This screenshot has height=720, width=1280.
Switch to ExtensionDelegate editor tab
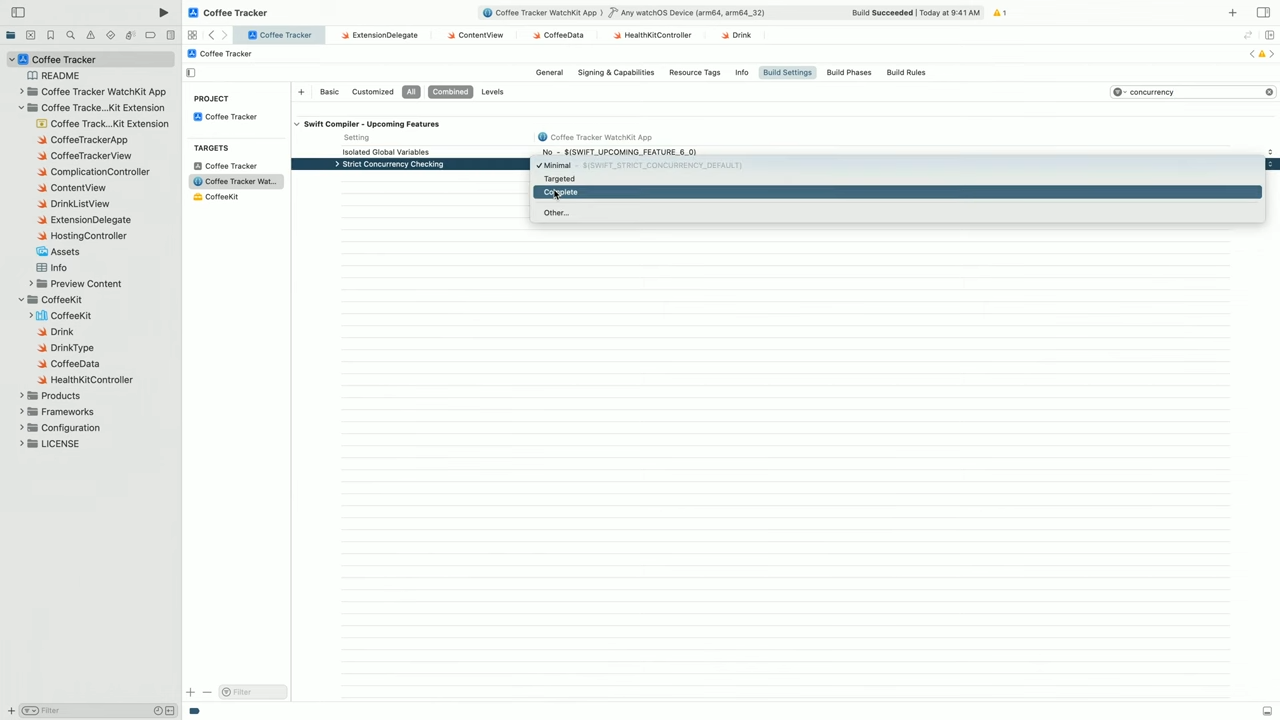[379, 35]
